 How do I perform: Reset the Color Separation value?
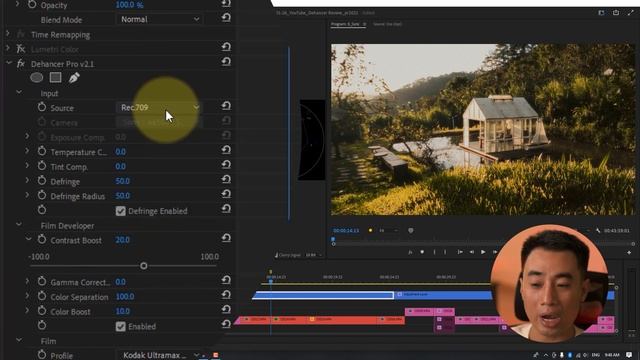(x=226, y=295)
